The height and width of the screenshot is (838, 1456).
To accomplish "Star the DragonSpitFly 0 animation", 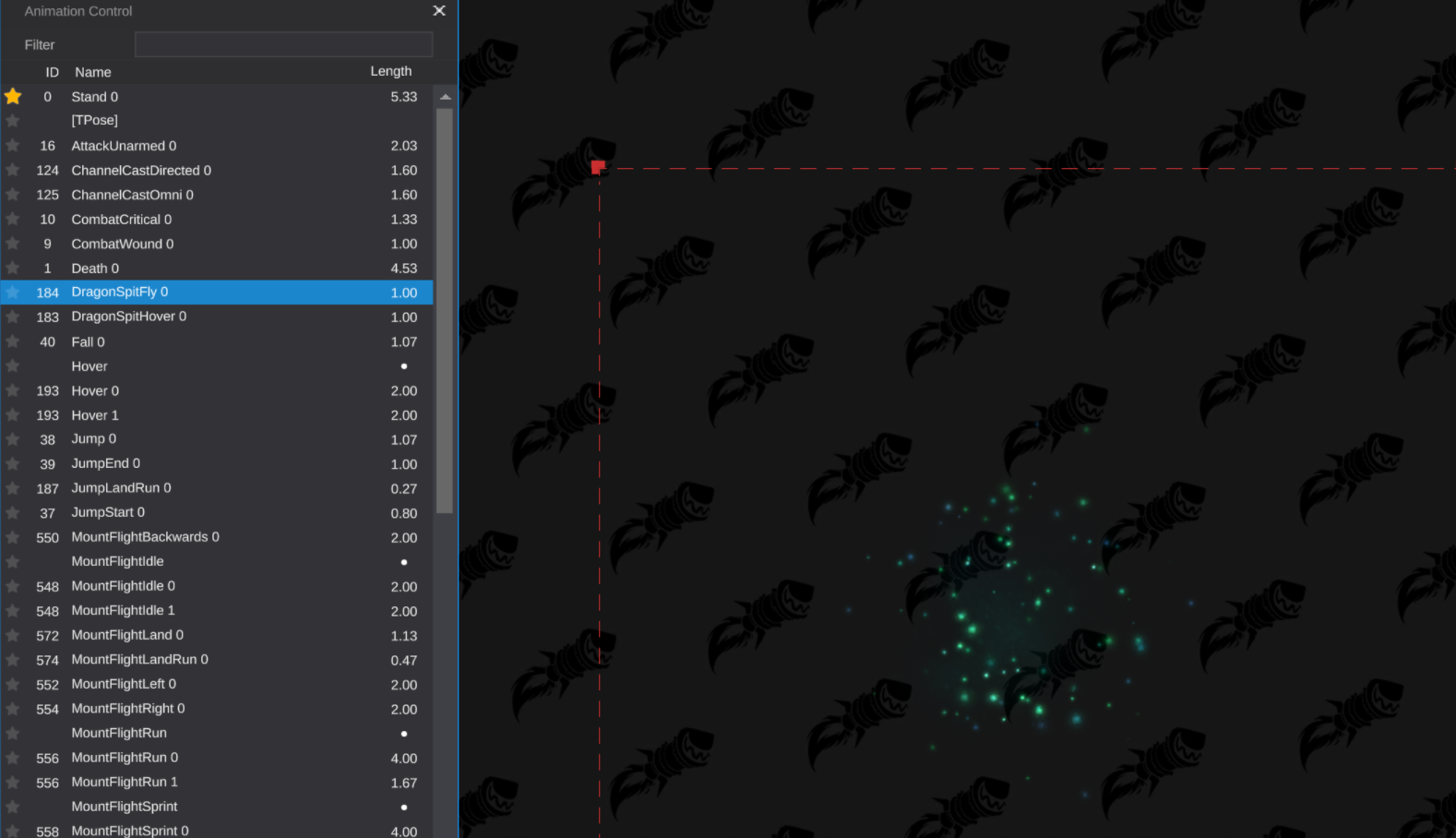I will 13,293.
